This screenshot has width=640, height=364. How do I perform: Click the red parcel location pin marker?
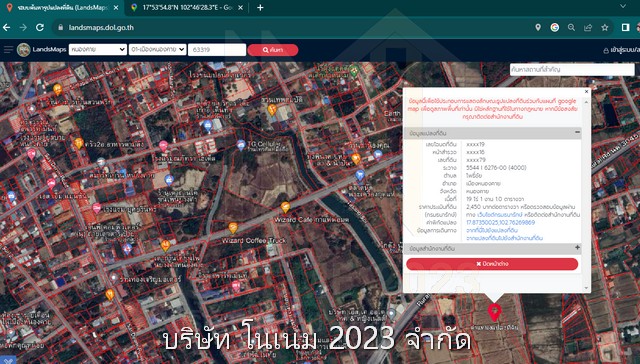[494, 312]
